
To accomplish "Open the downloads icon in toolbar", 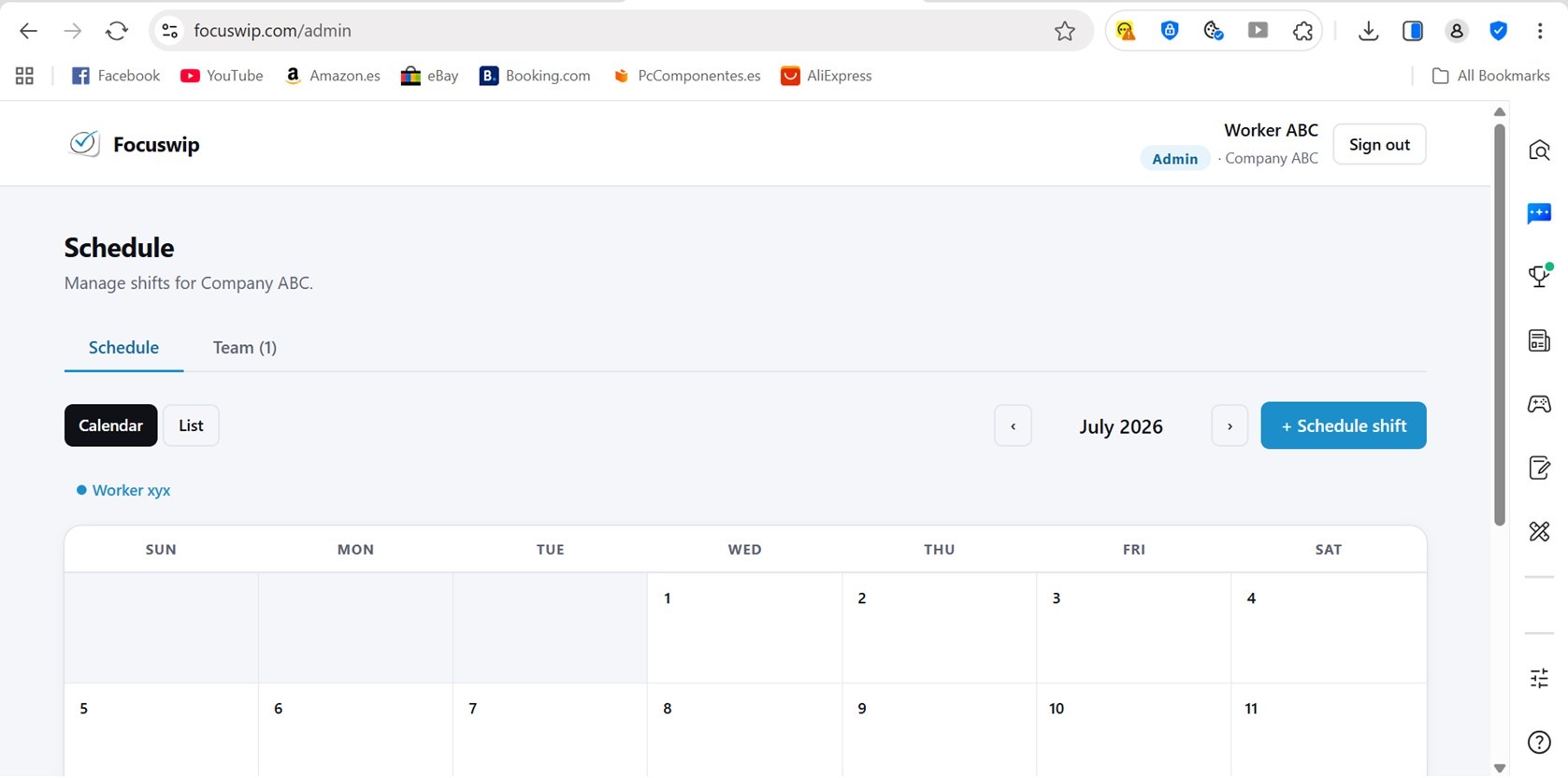I will pyautogui.click(x=1368, y=31).
